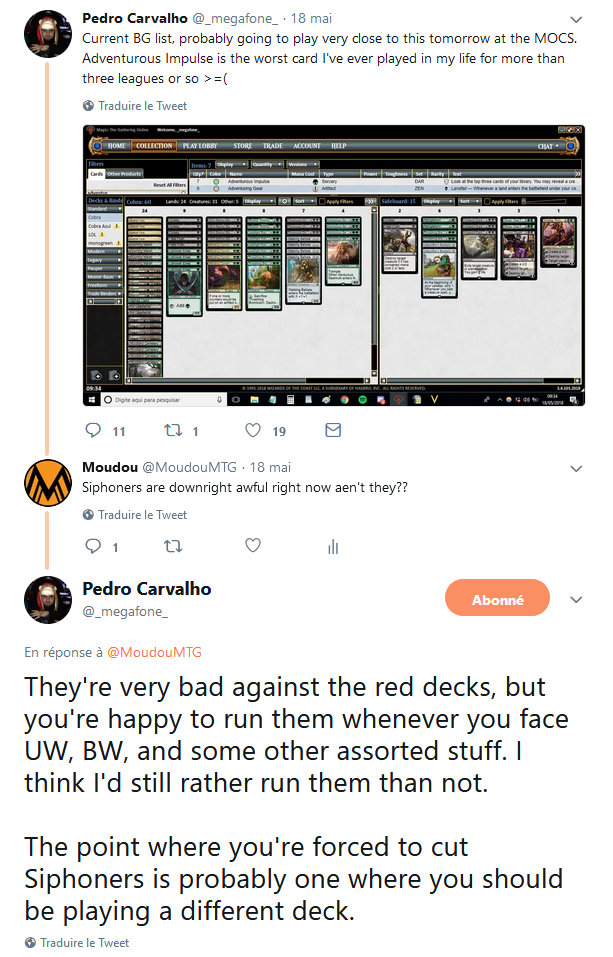613x957 pixels.
Task: Translate Moudou's tweet via Traduire le Tweet
Action: [134, 515]
